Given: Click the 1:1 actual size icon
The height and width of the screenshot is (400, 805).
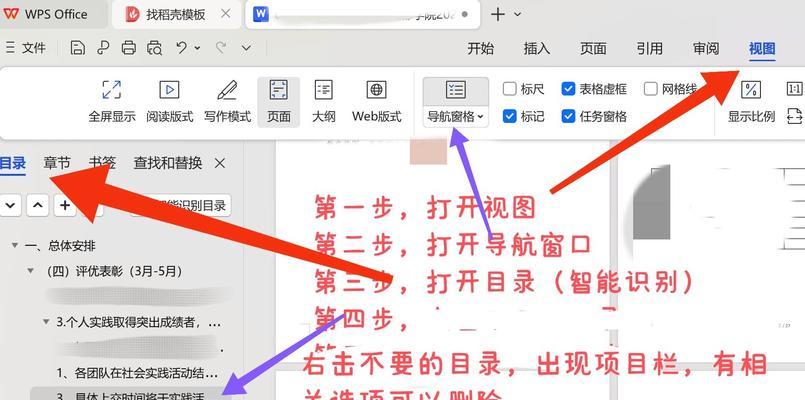Looking at the screenshot, I should pos(794,89).
